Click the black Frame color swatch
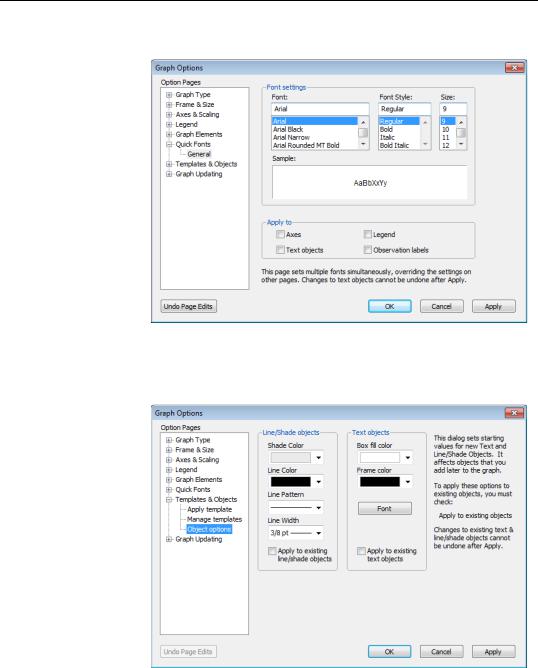The image size is (538, 668). point(380,482)
